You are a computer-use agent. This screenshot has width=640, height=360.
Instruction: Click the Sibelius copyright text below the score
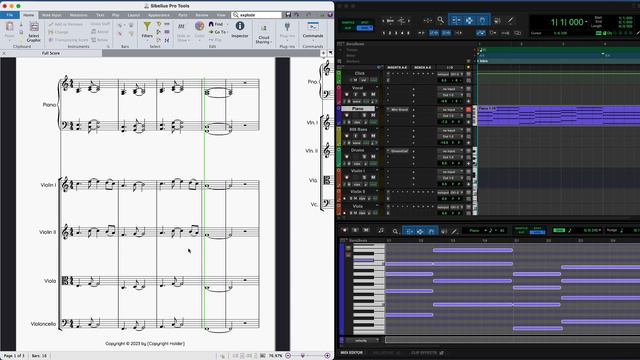[x=145, y=344]
